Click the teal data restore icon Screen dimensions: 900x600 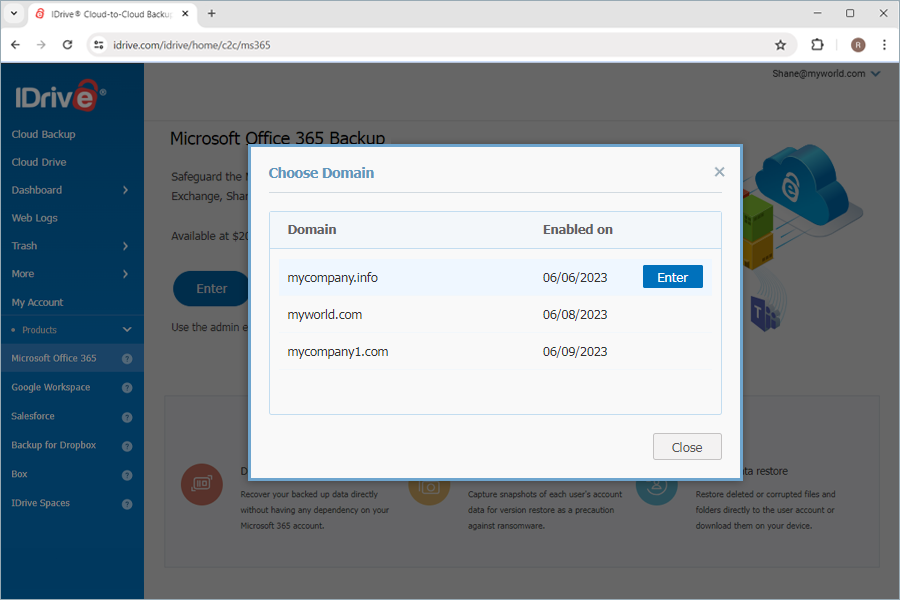pyautogui.click(x=657, y=485)
